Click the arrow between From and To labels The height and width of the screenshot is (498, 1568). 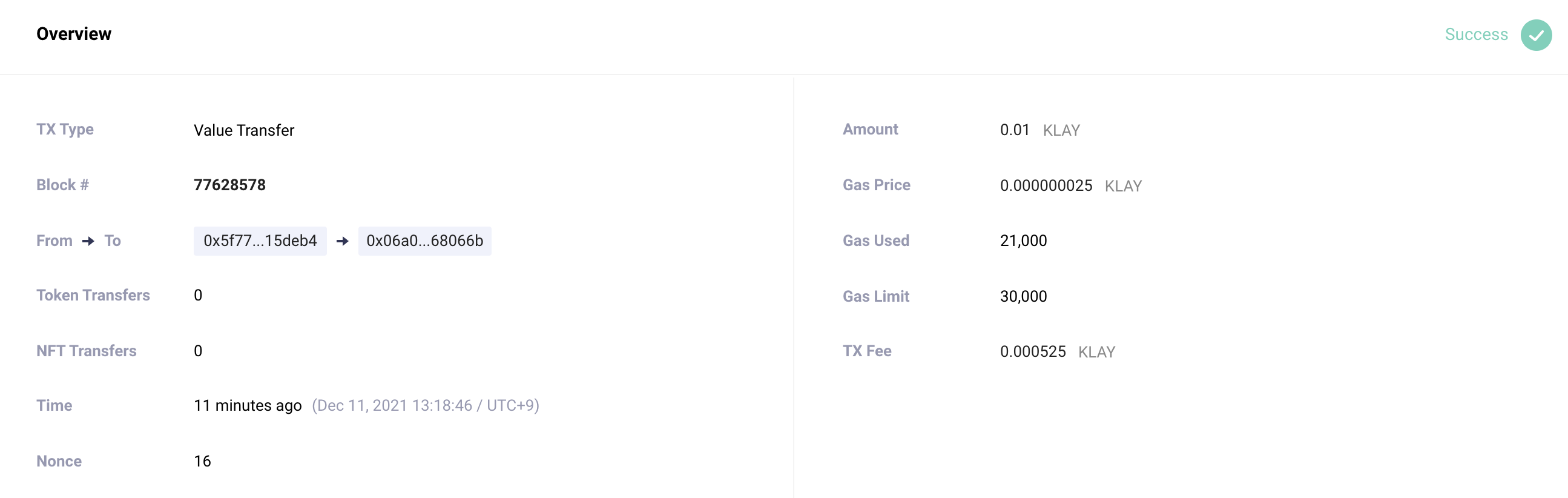pos(88,241)
